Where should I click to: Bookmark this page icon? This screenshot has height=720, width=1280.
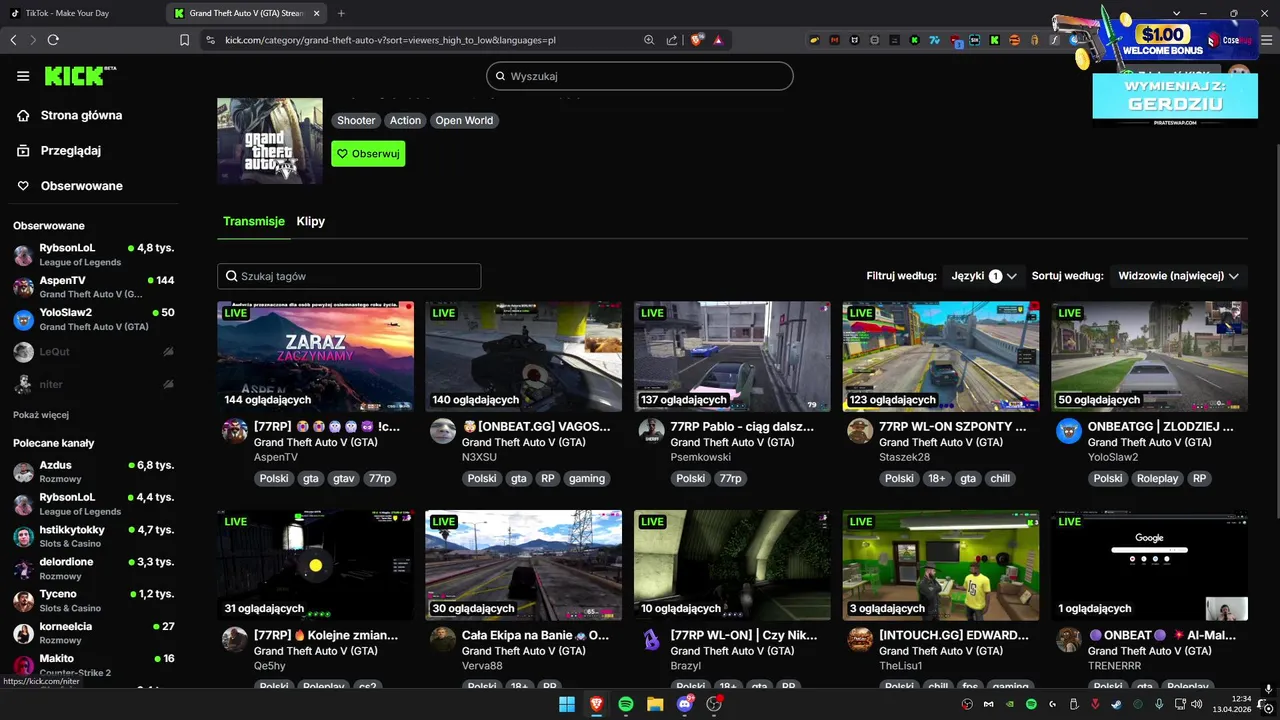tap(184, 40)
